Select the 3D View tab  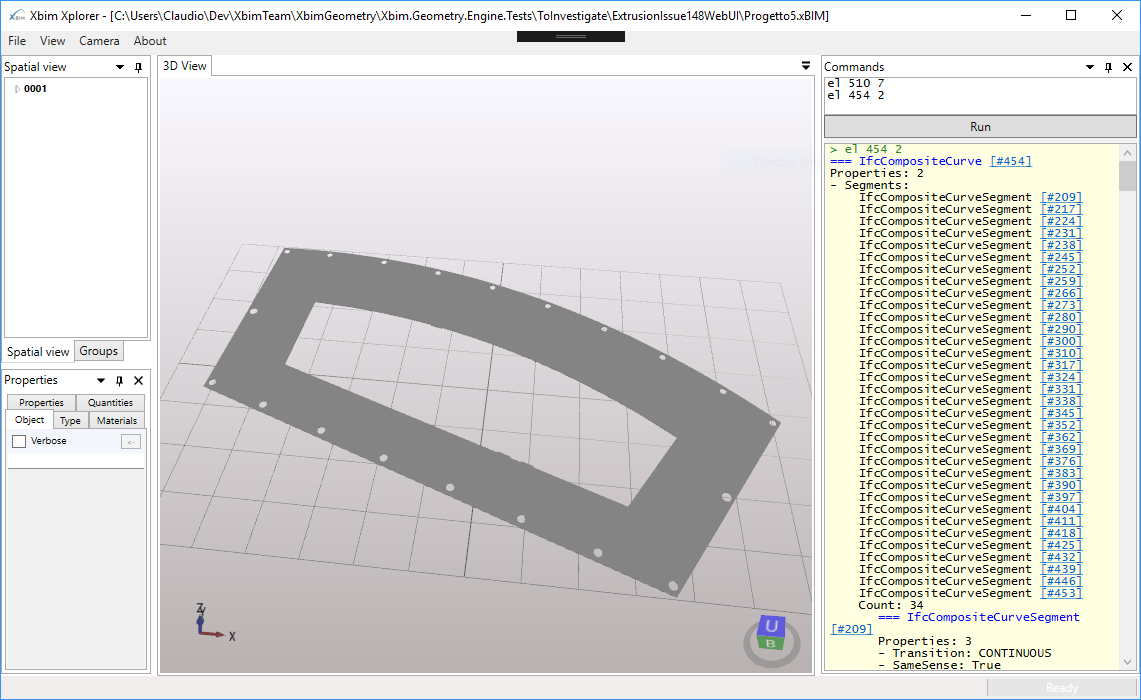[184, 65]
